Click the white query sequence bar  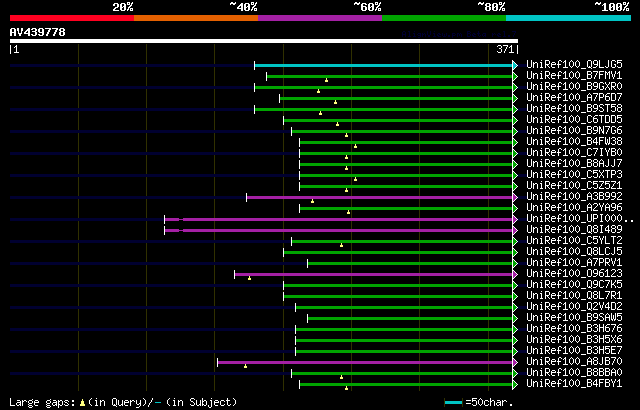(x=264, y=41)
